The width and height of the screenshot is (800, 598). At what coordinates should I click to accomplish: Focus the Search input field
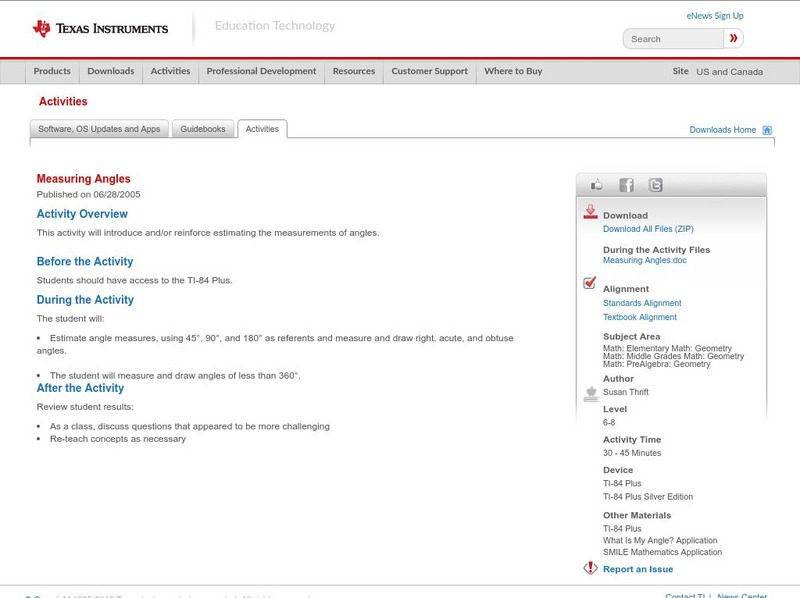(674, 39)
